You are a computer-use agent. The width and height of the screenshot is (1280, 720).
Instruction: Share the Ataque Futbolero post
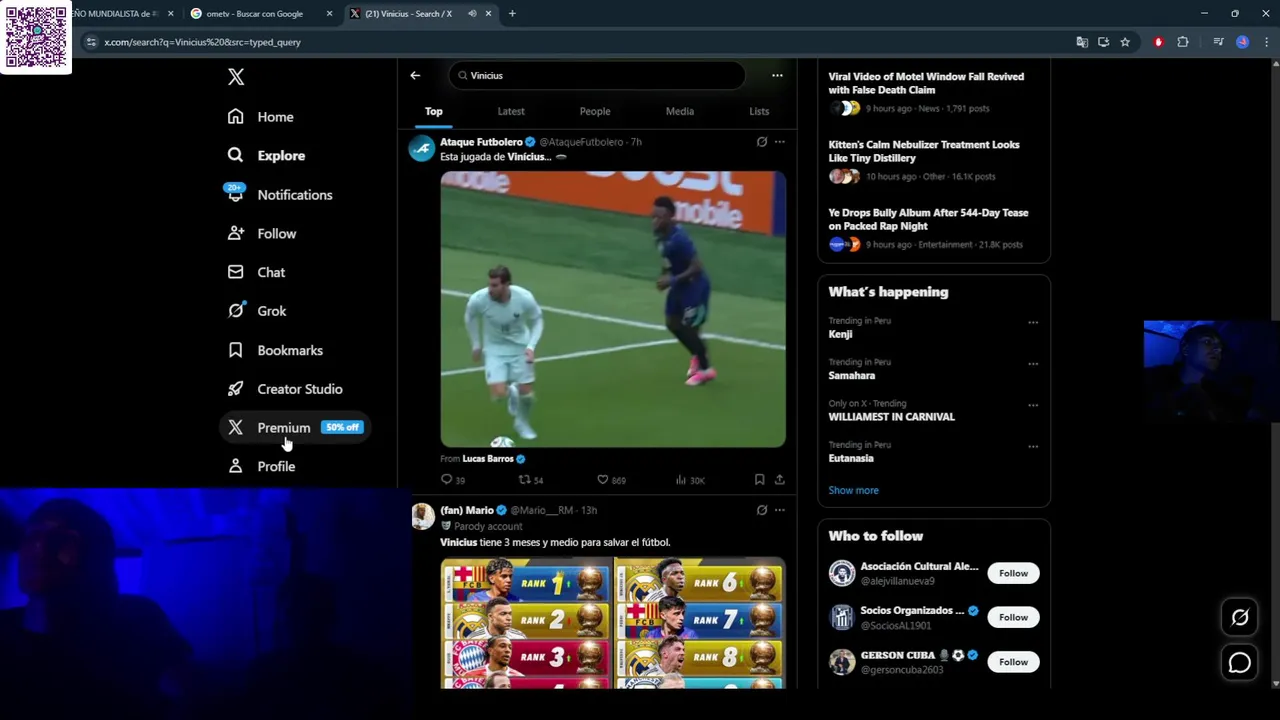tap(780, 480)
